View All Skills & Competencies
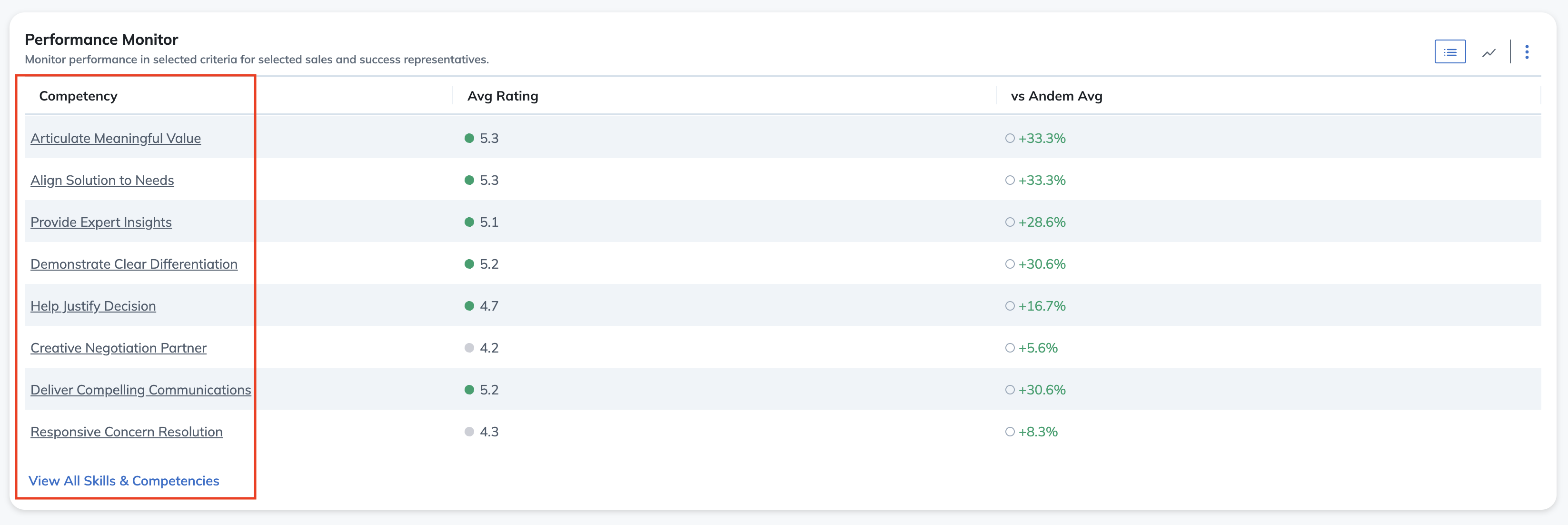This screenshot has width=1568, height=525. (x=124, y=481)
